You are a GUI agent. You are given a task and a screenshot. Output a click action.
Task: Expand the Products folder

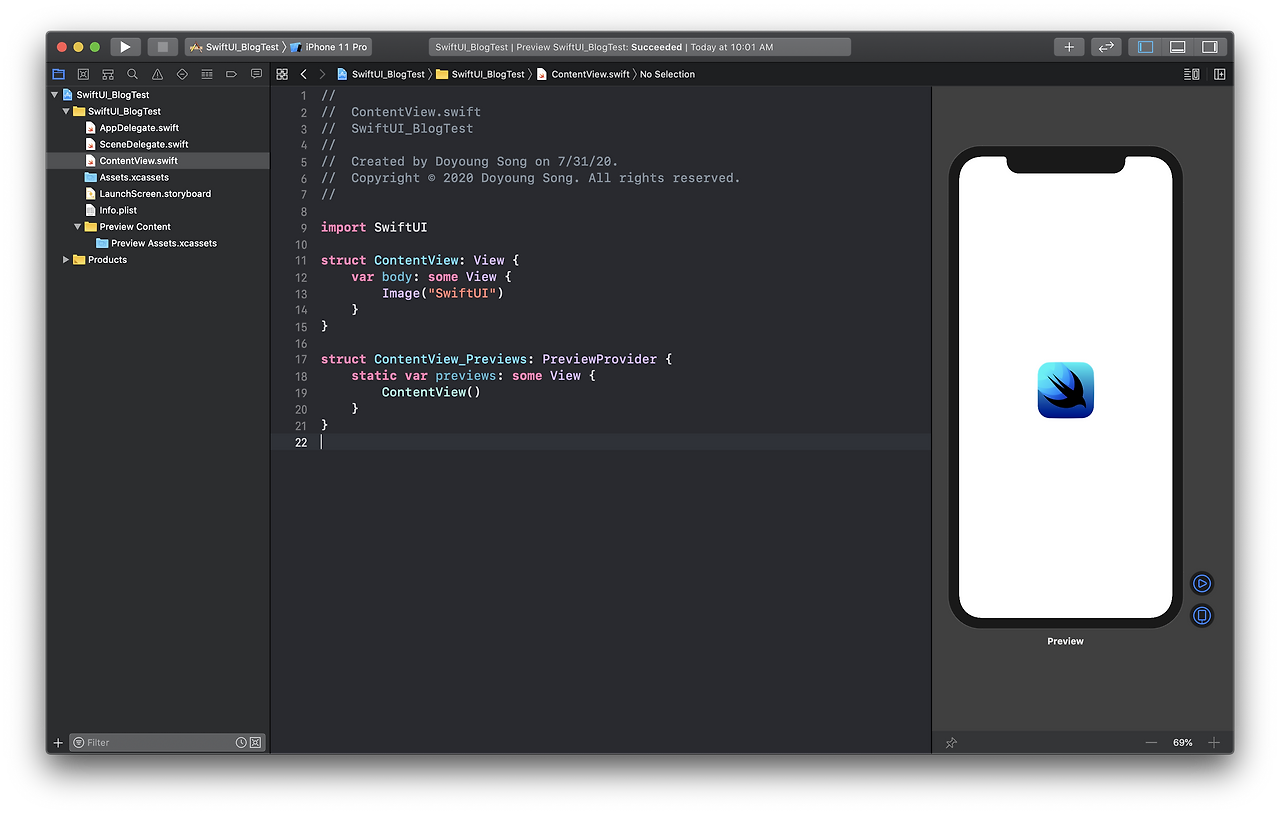click(x=66, y=260)
